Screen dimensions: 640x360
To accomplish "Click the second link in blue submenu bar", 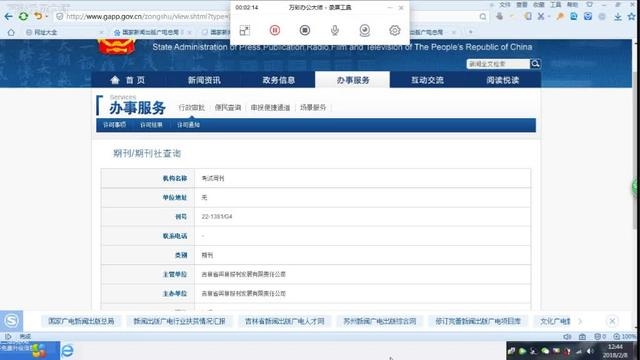I will tap(151, 125).
